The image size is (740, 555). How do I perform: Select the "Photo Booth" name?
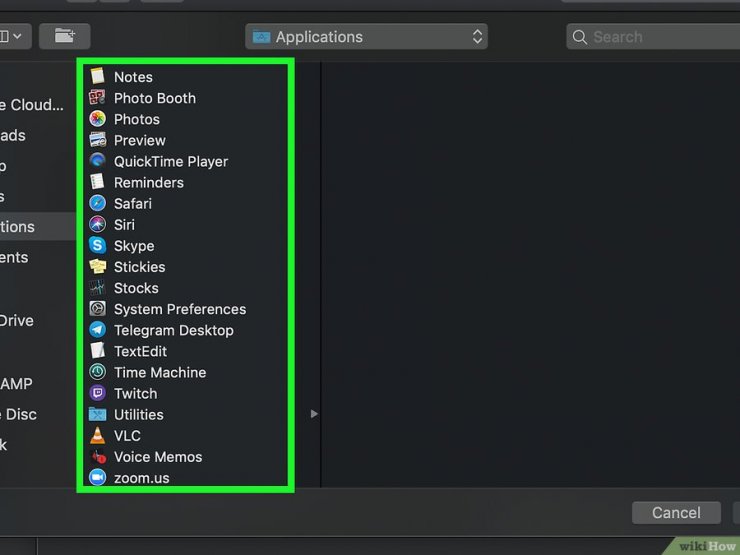(x=155, y=98)
